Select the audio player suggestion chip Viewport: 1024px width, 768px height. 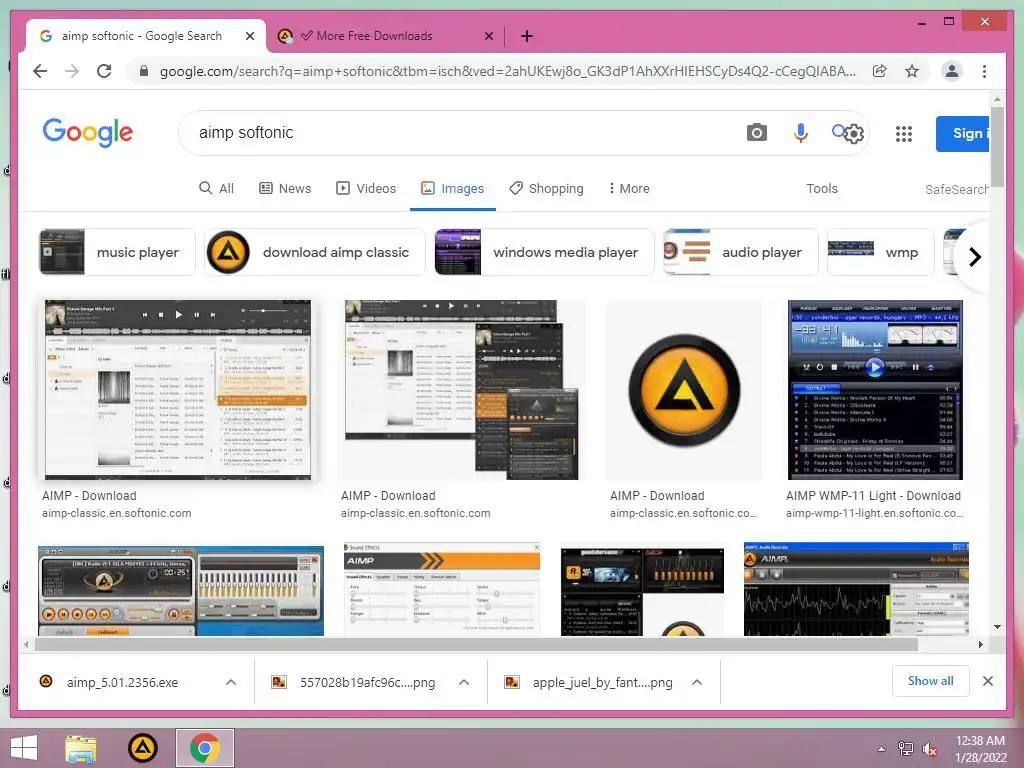741,252
